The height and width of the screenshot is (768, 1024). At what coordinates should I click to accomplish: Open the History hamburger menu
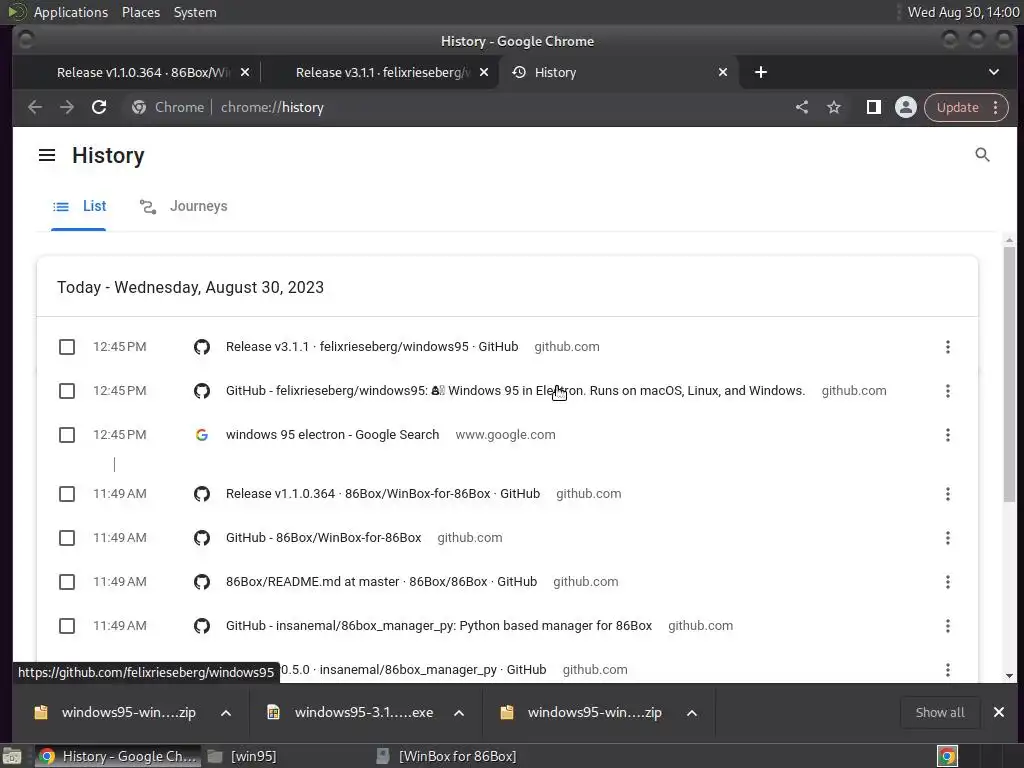(46, 155)
